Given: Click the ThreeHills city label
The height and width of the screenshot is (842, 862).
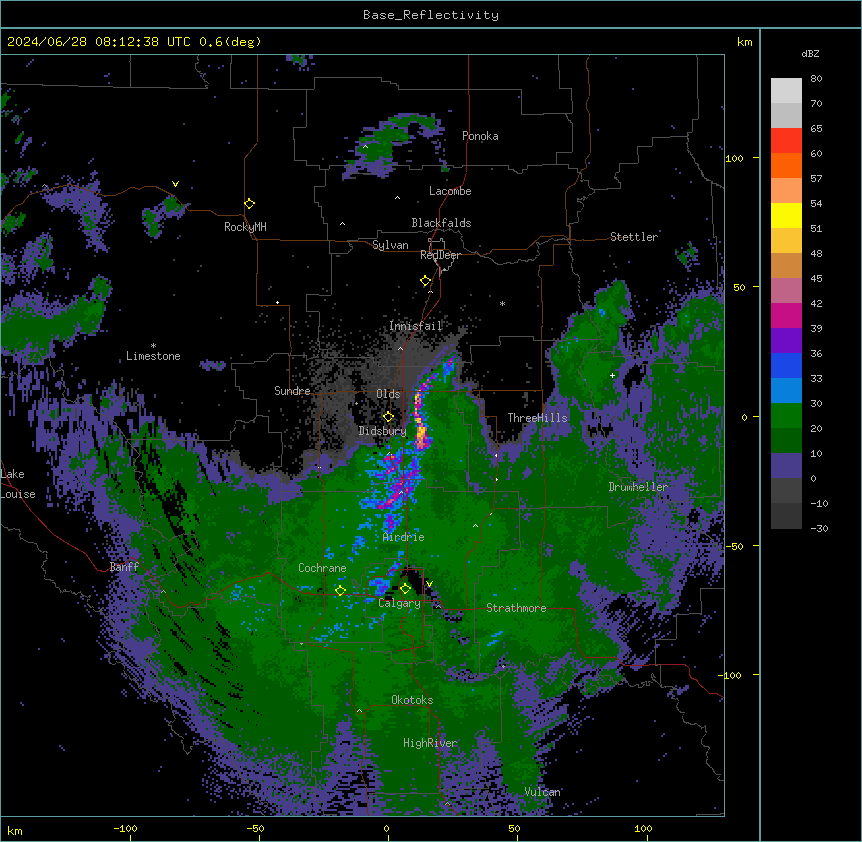Looking at the screenshot, I should (538, 418).
